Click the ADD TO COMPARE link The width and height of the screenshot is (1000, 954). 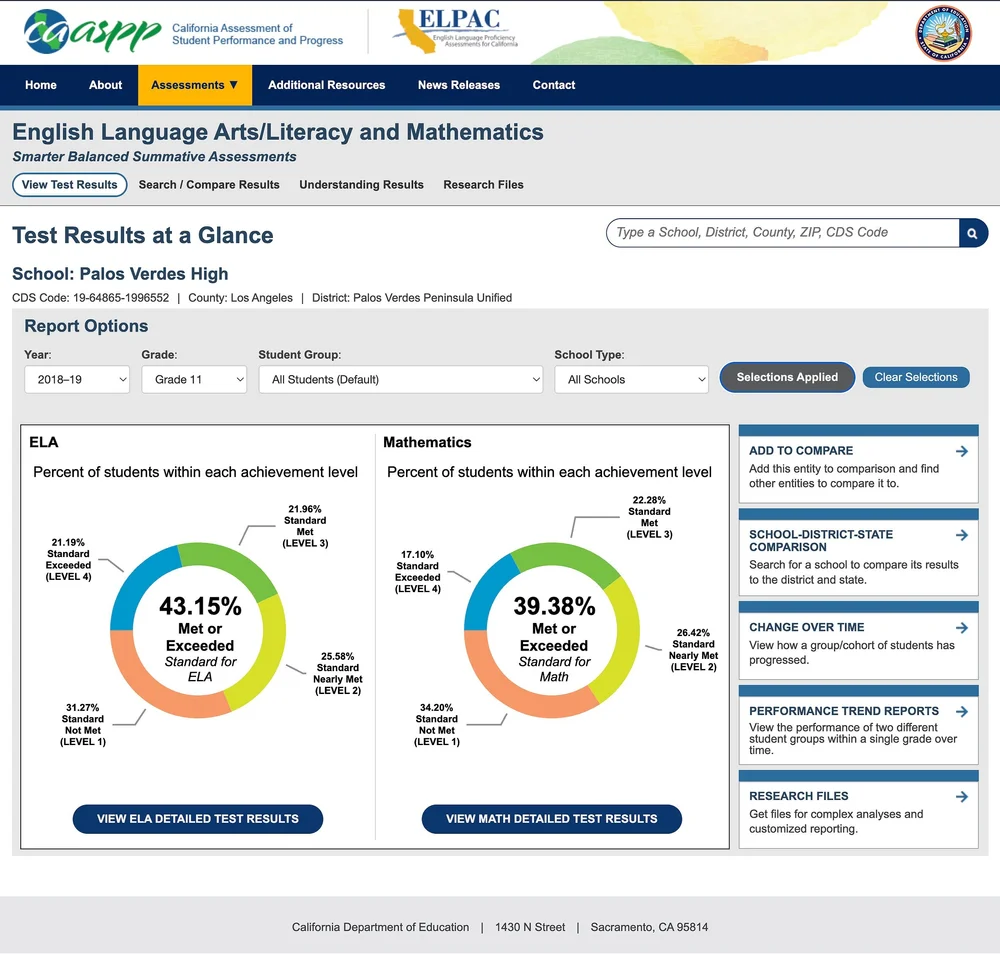coord(800,451)
